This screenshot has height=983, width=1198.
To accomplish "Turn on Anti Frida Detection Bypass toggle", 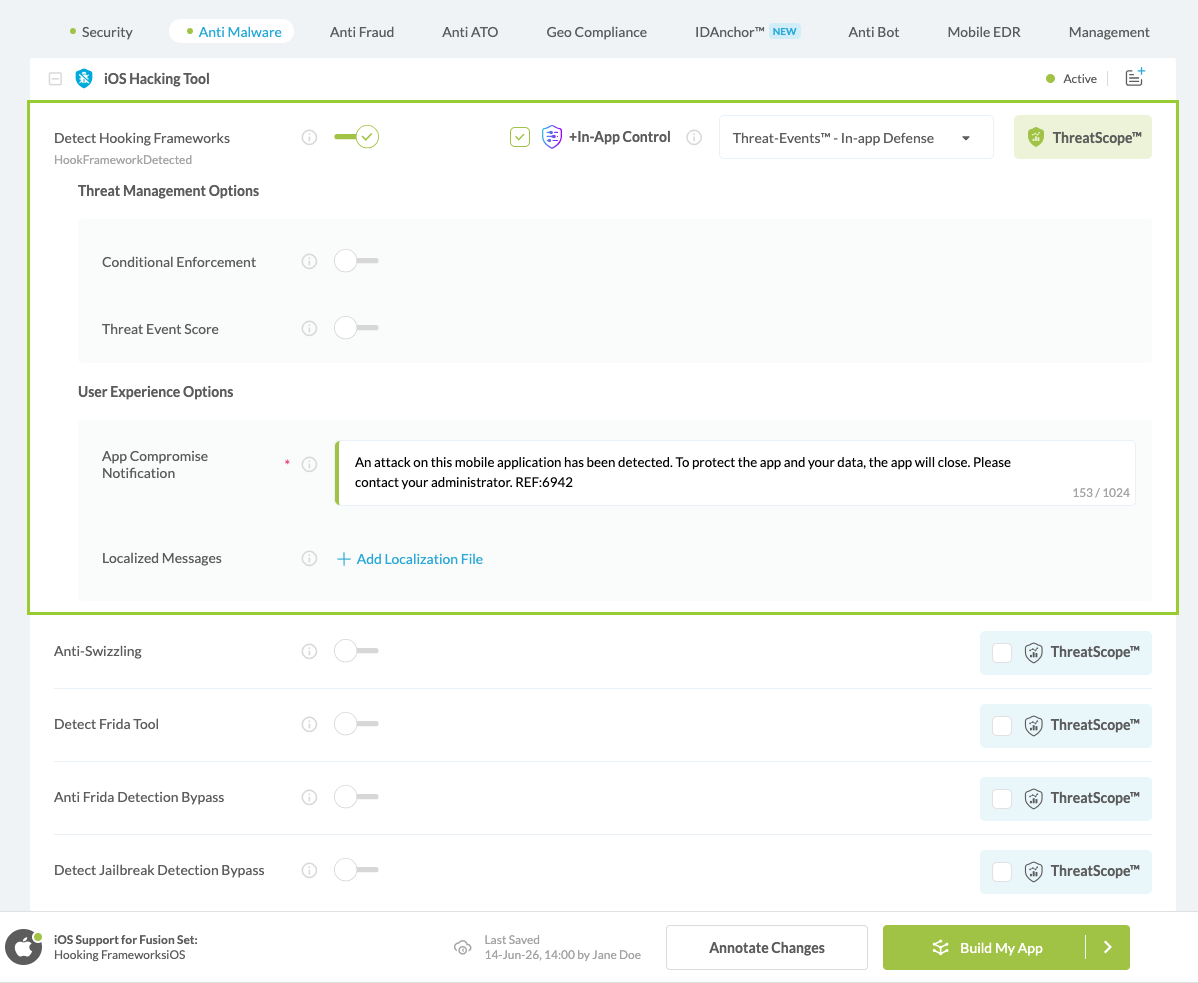I will (356, 797).
